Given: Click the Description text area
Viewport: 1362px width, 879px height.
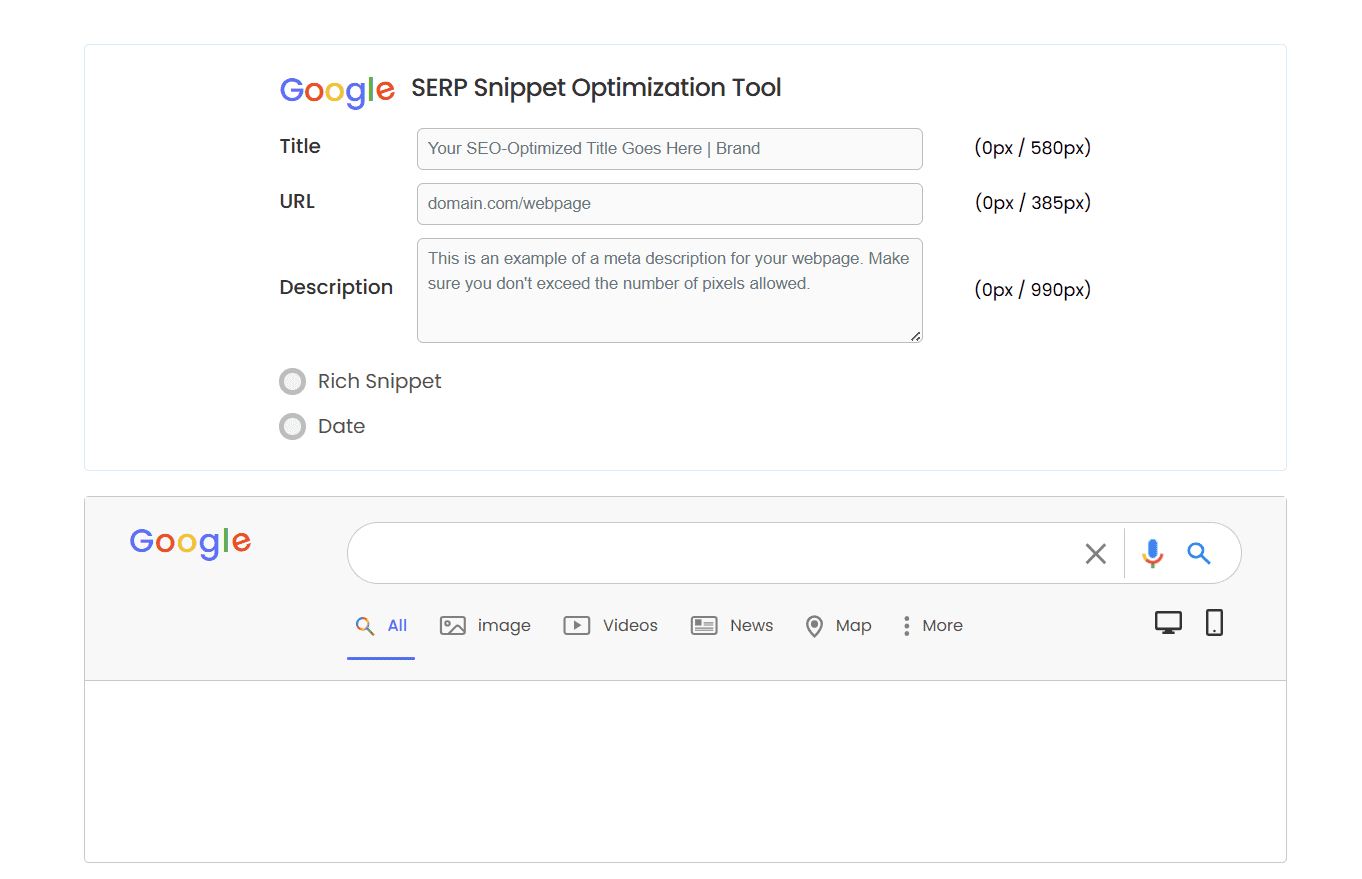Looking at the screenshot, I should [x=670, y=290].
